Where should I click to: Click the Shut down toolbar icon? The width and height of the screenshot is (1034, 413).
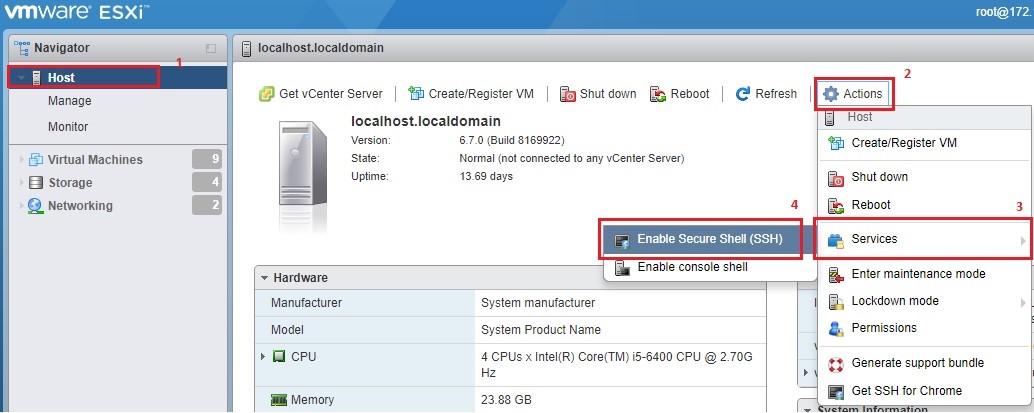pos(567,94)
